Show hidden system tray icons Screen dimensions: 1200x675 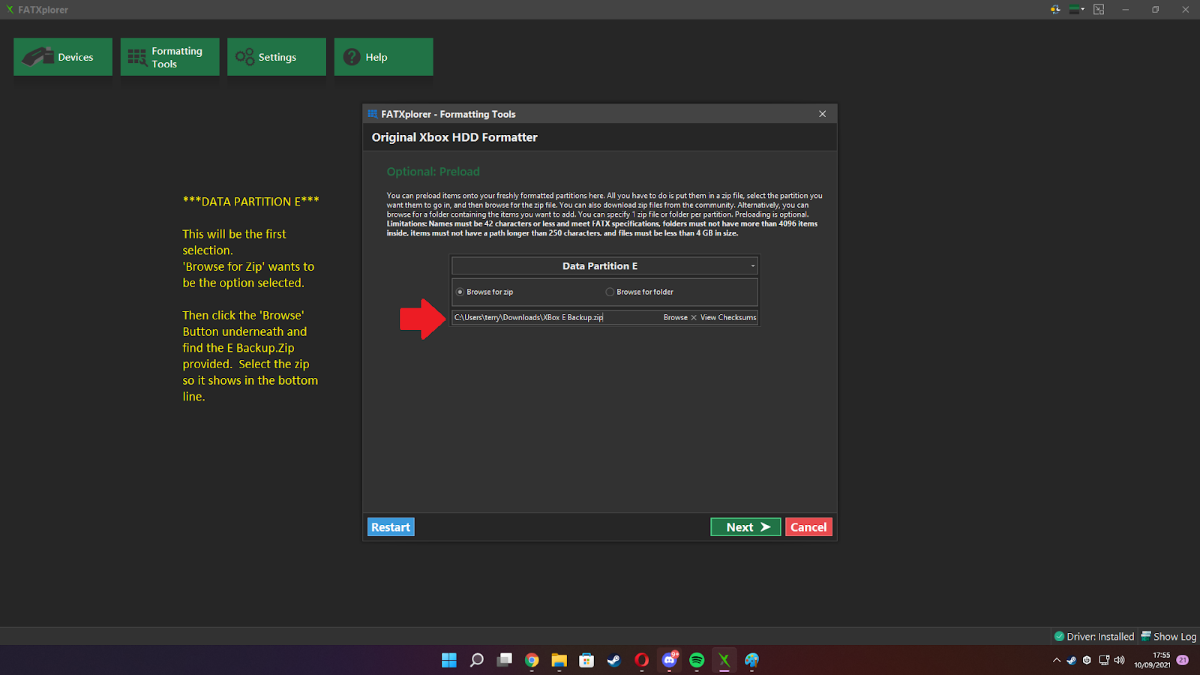[1056, 660]
